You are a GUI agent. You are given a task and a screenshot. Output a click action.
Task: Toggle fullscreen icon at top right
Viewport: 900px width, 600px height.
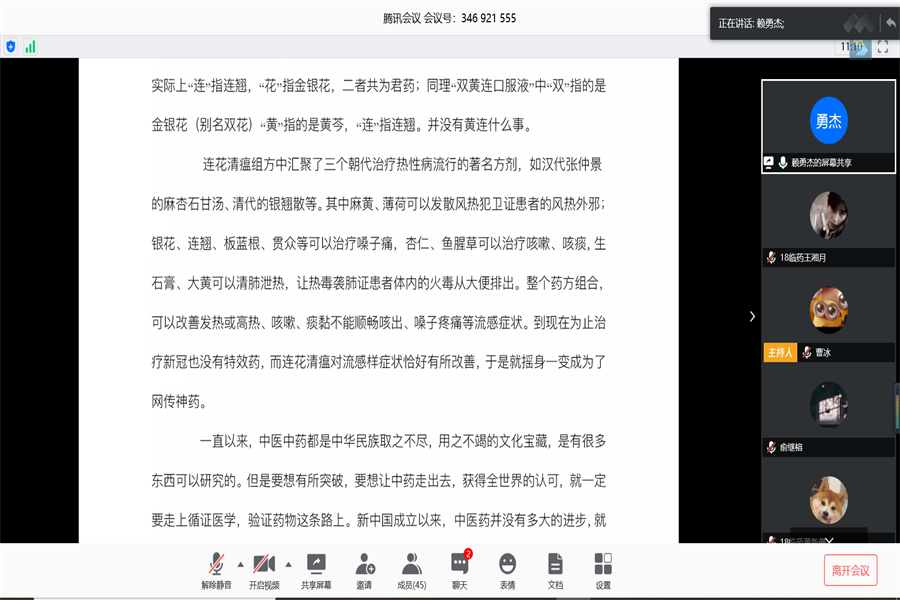883,47
